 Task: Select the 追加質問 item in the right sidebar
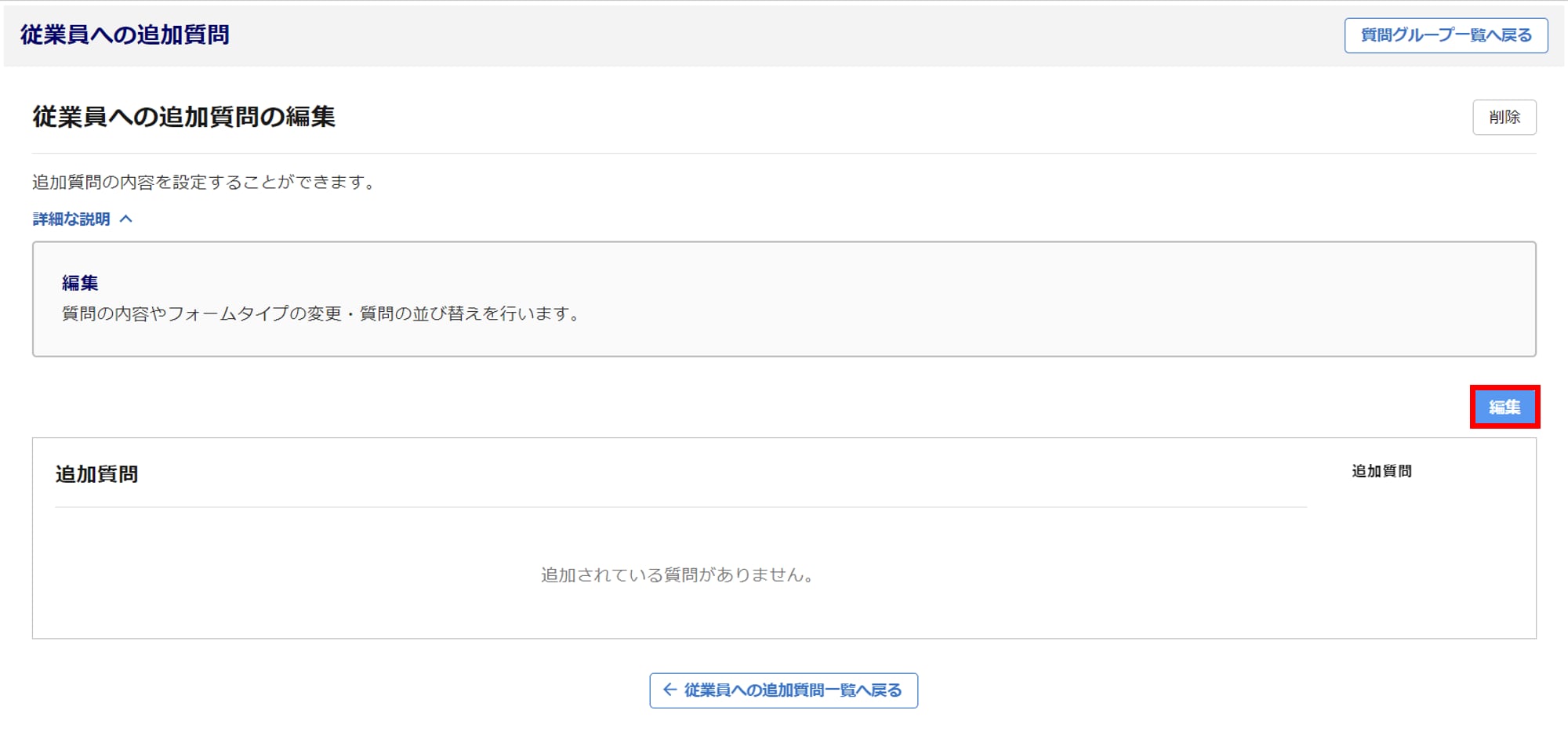pyautogui.click(x=1381, y=471)
